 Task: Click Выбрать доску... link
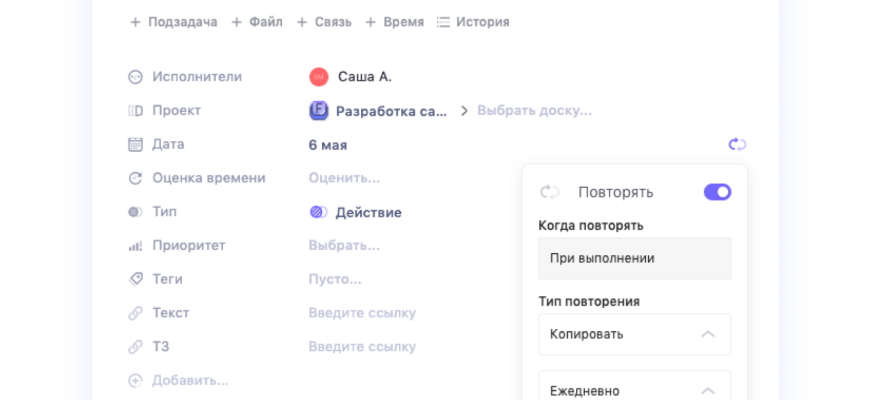(534, 111)
